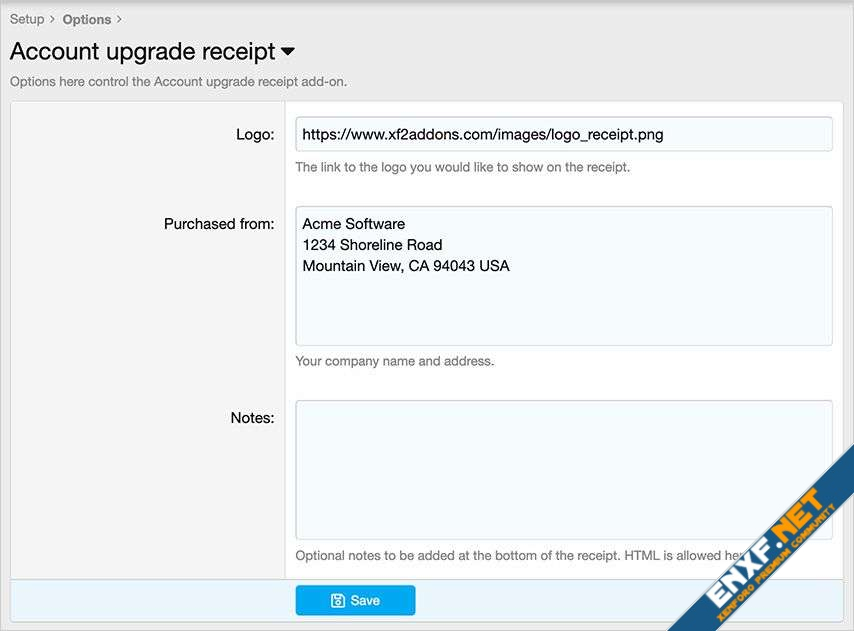
Task: Click the Purchased from field label
Action: click(x=218, y=224)
